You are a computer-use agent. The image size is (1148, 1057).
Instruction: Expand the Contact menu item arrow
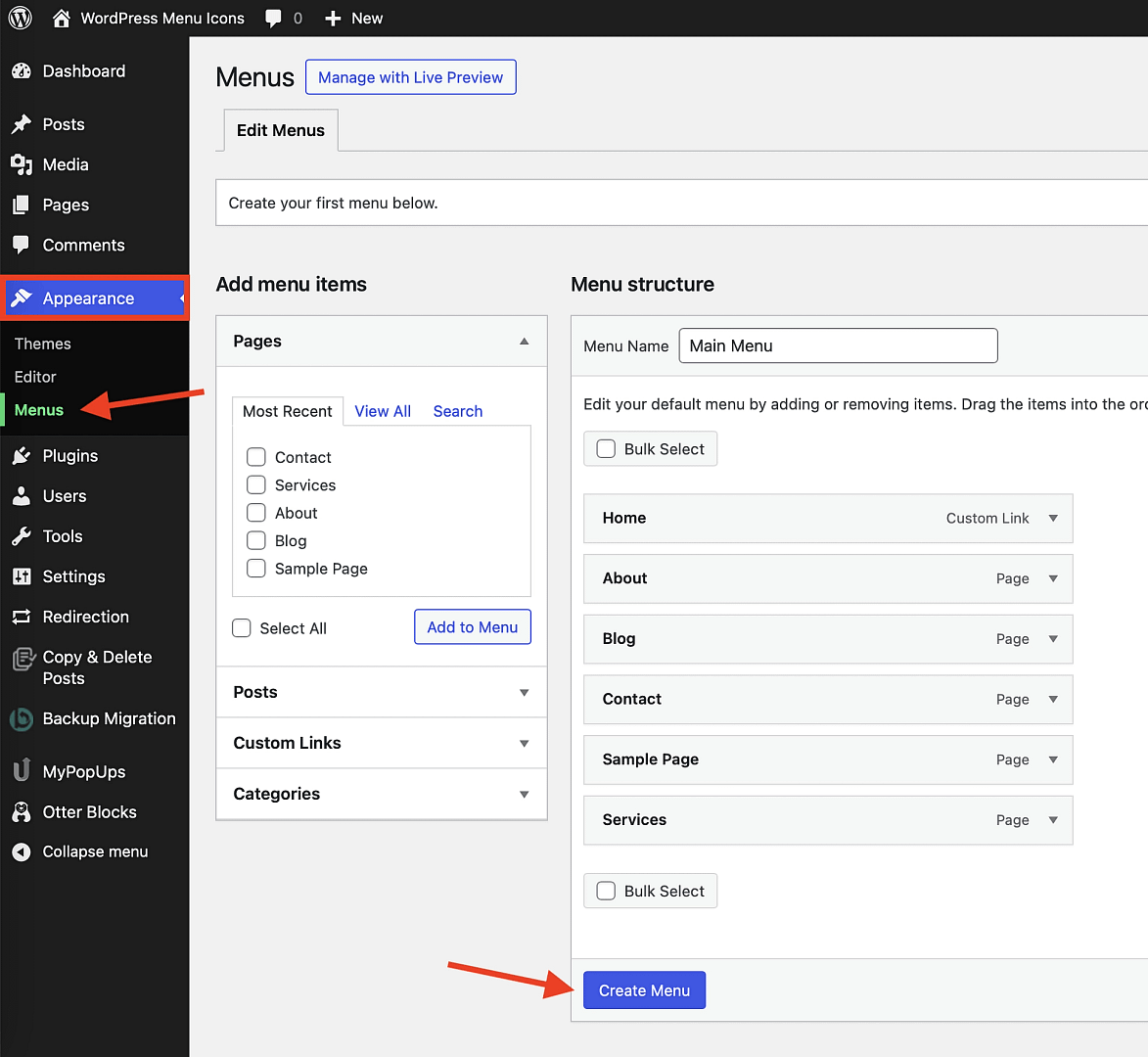1053,700
